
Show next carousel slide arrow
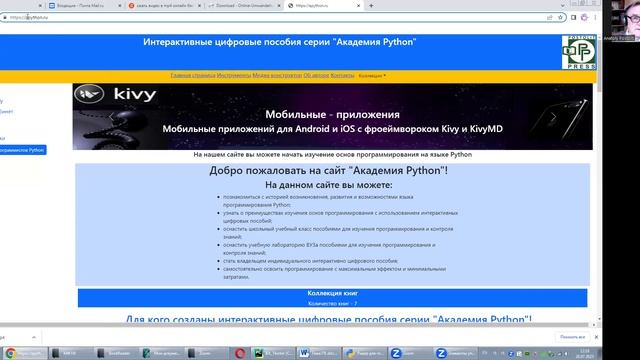pos(553,117)
